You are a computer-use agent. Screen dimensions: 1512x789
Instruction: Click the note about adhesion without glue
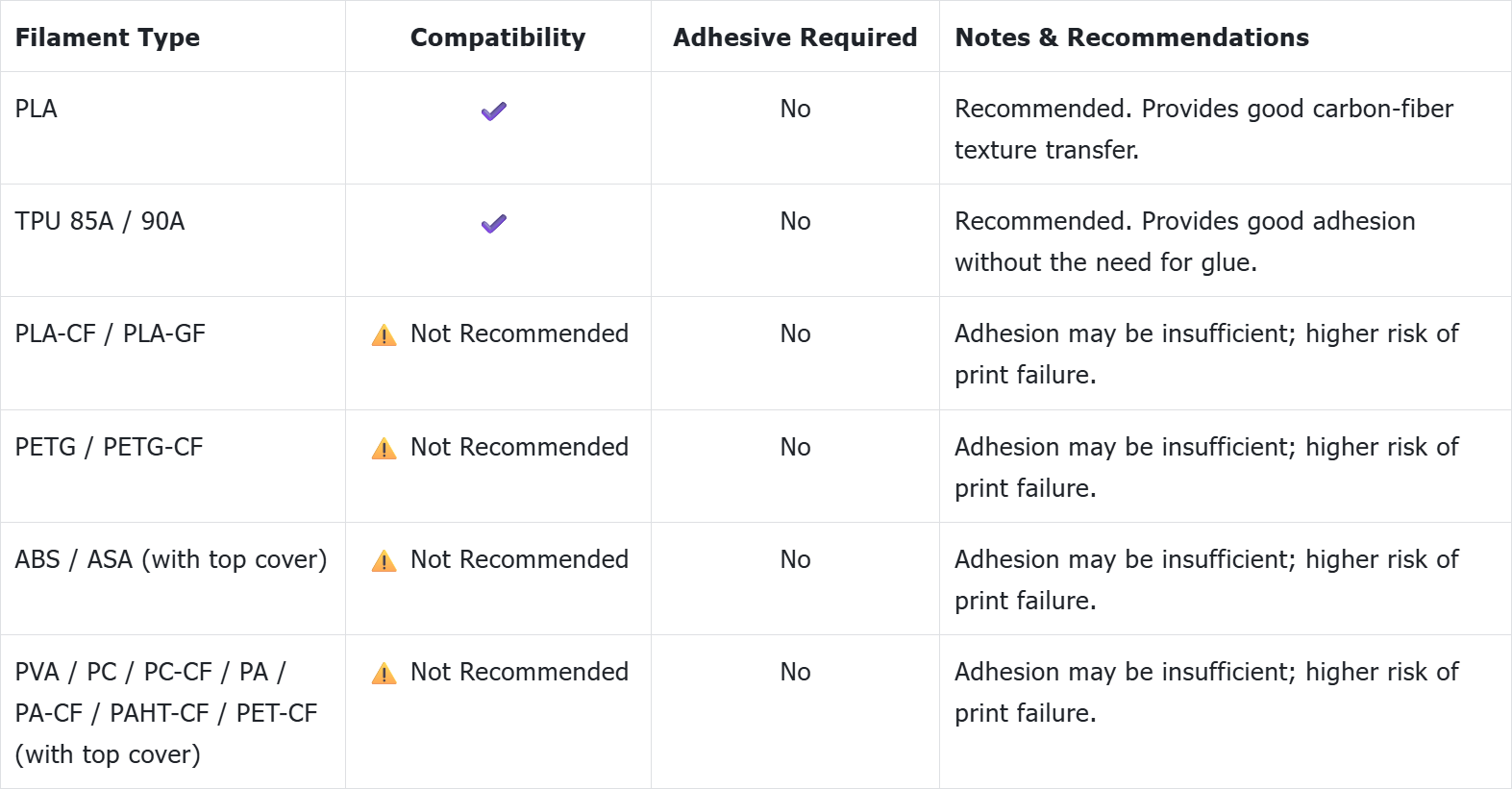click(x=1184, y=241)
